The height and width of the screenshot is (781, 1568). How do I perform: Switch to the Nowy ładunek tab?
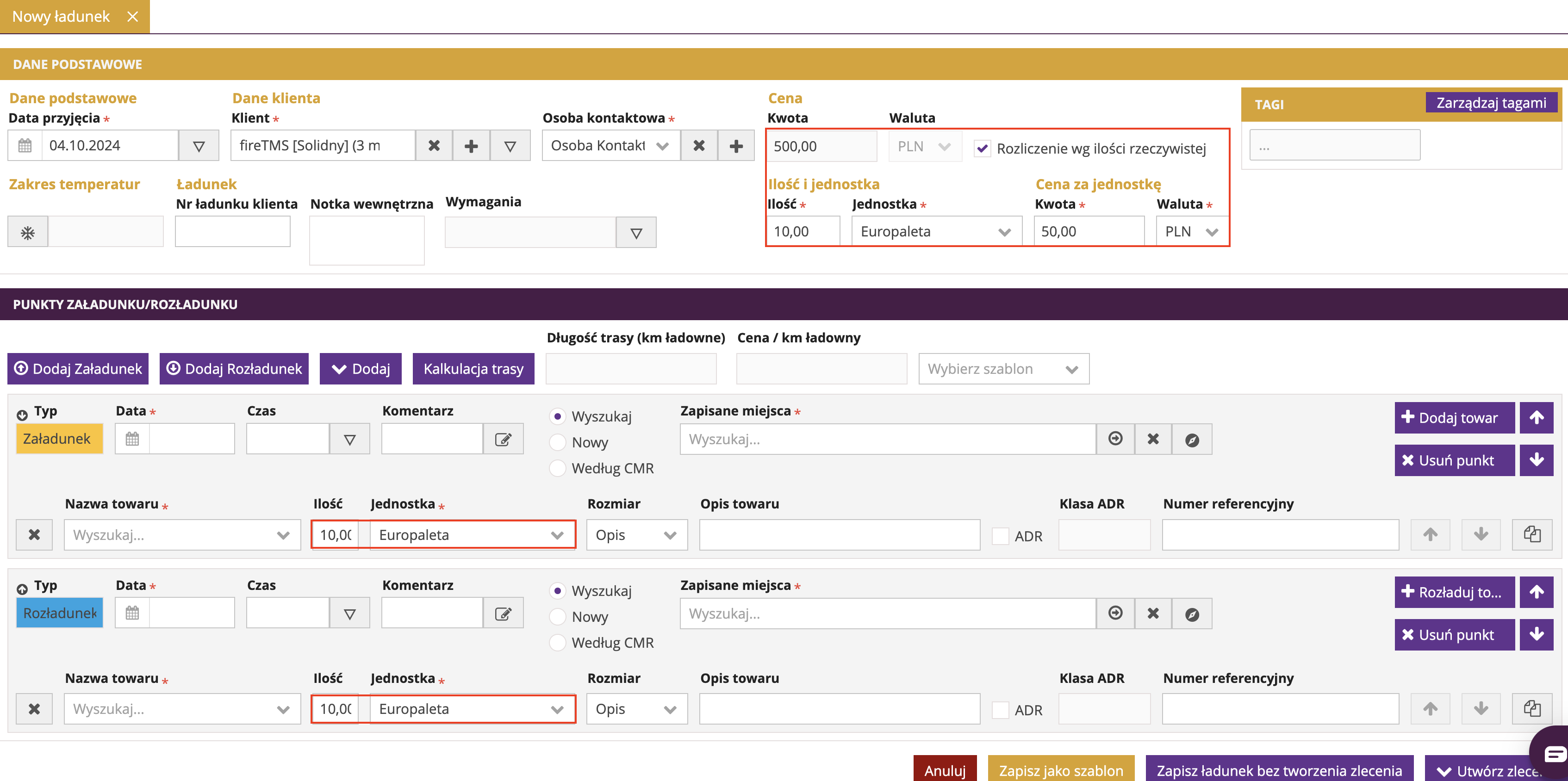click(x=61, y=17)
